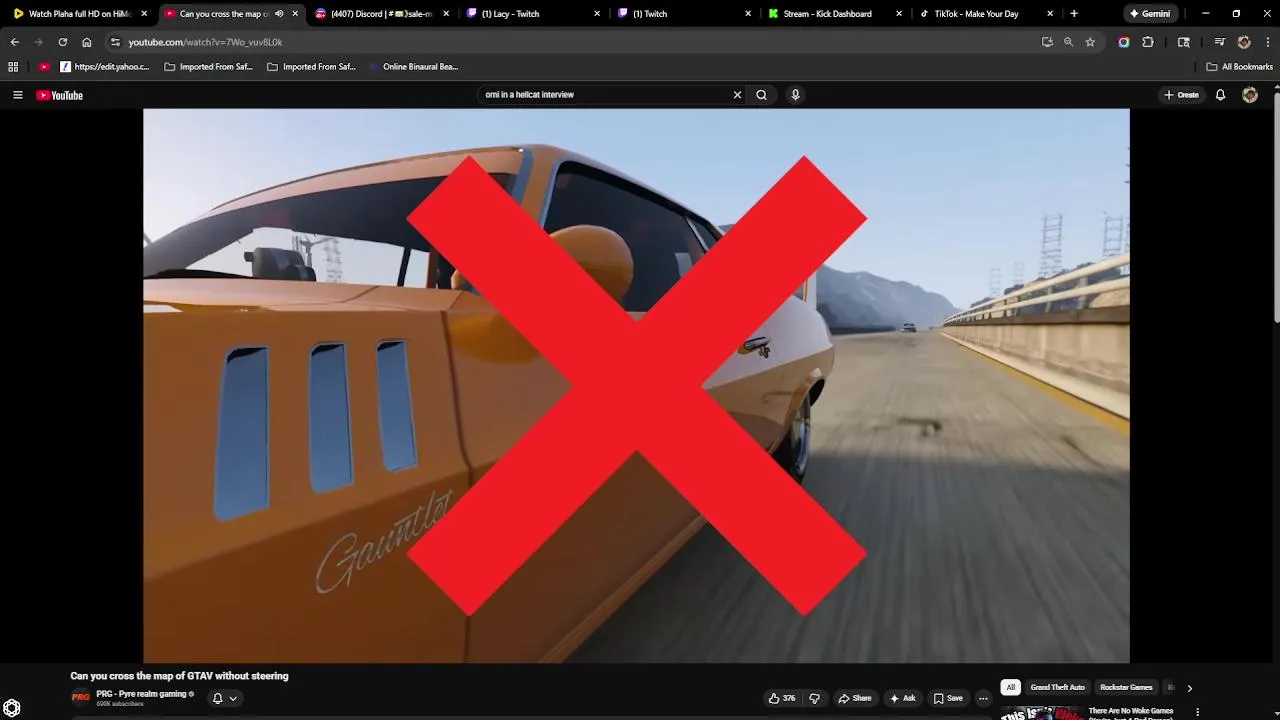
Task: Close the TikTok browser tab
Action: pos(1050,14)
